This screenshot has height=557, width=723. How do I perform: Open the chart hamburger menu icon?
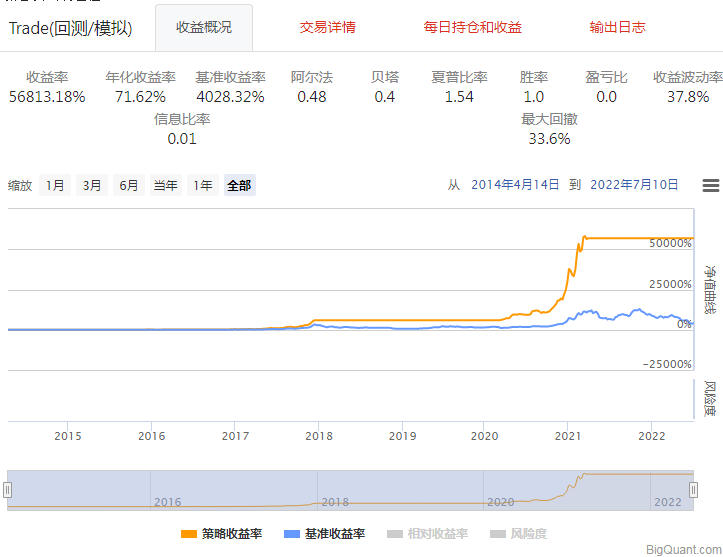tap(711, 185)
